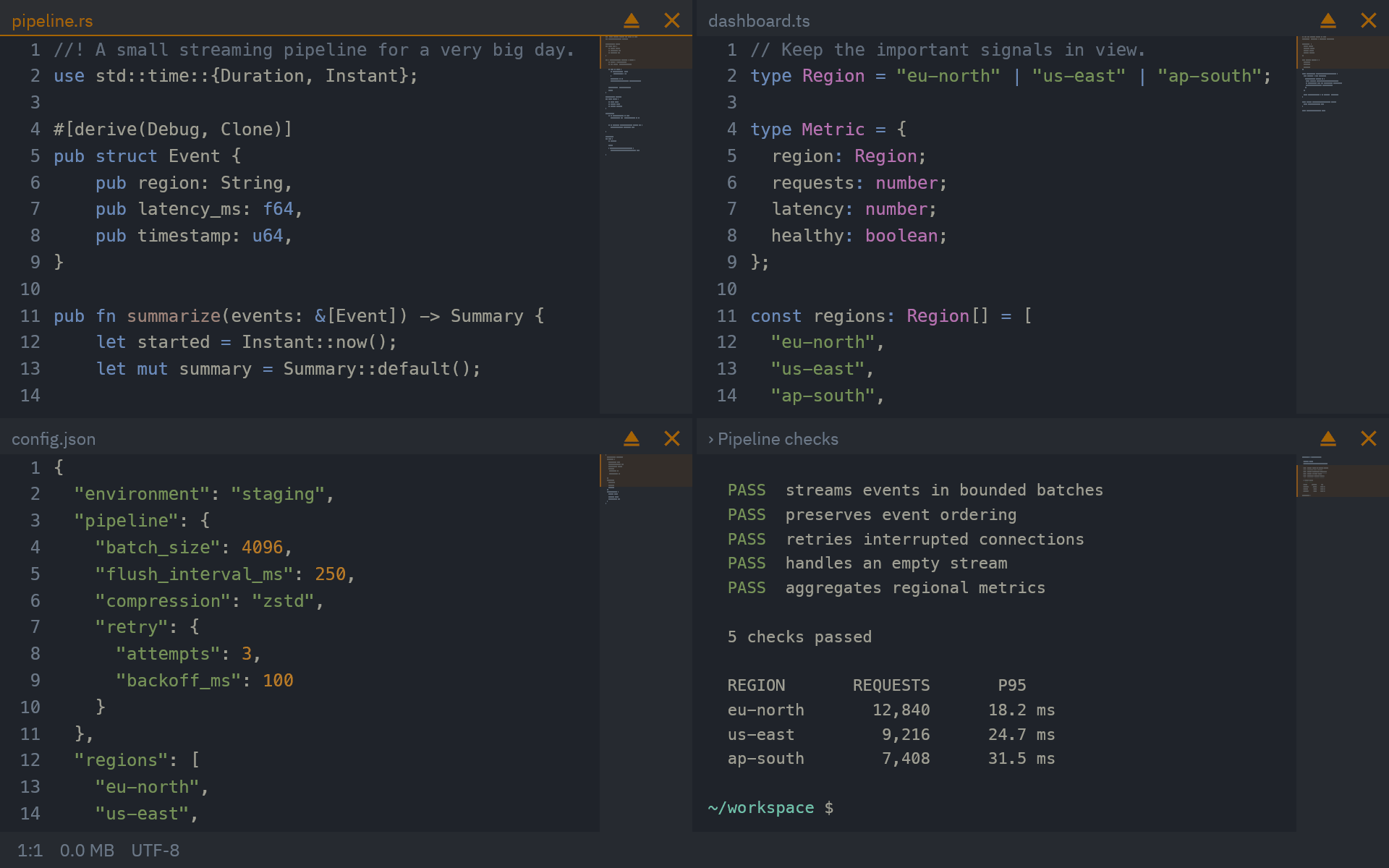Image resolution: width=1389 pixels, height=868 pixels.
Task: Select the pipeline.rs tab
Action: (52, 21)
